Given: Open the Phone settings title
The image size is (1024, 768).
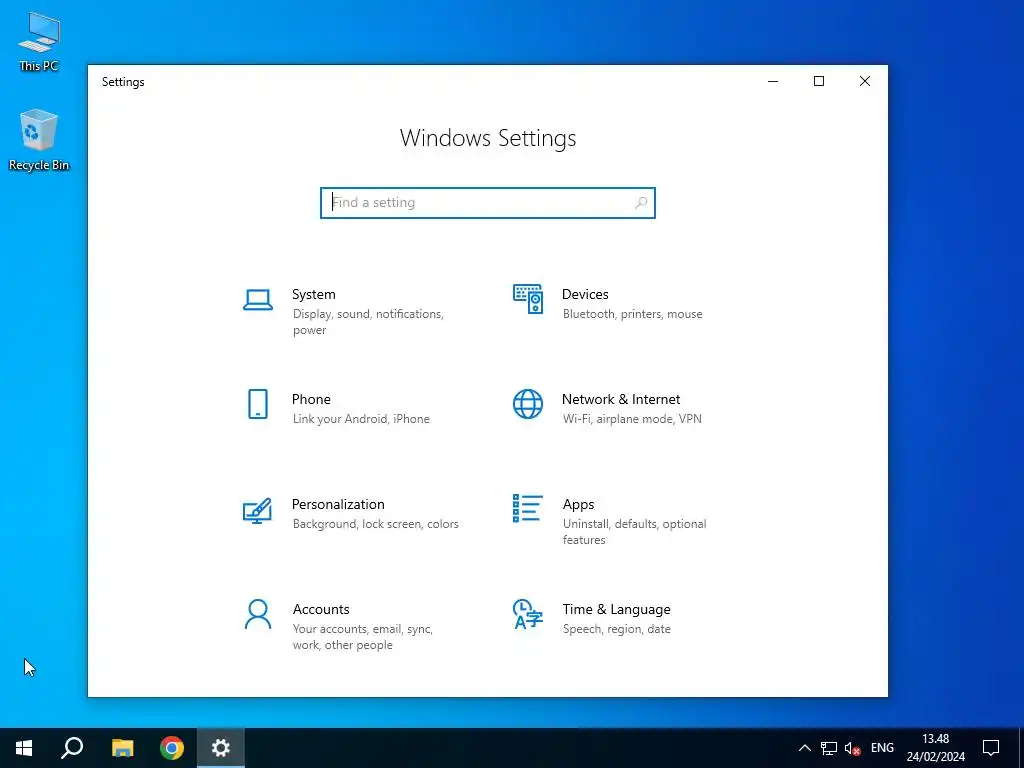Looking at the screenshot, I should (311, 399).
